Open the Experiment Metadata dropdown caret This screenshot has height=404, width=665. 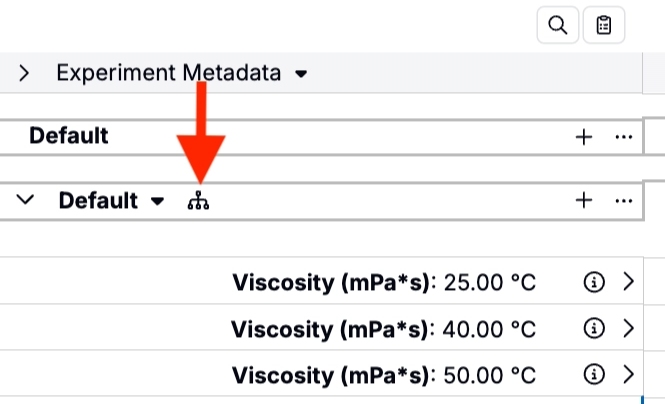click(301, 74)
